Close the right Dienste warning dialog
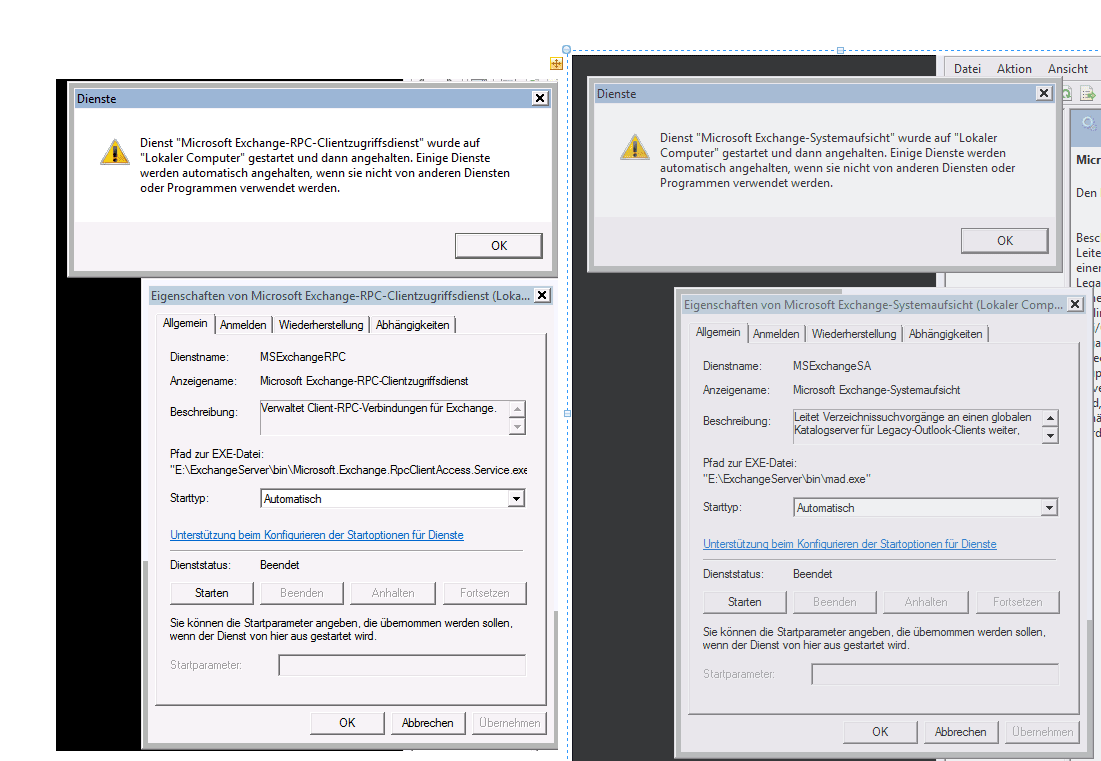This screenshot has height=761, width=1101. (x=1044, y=93)
